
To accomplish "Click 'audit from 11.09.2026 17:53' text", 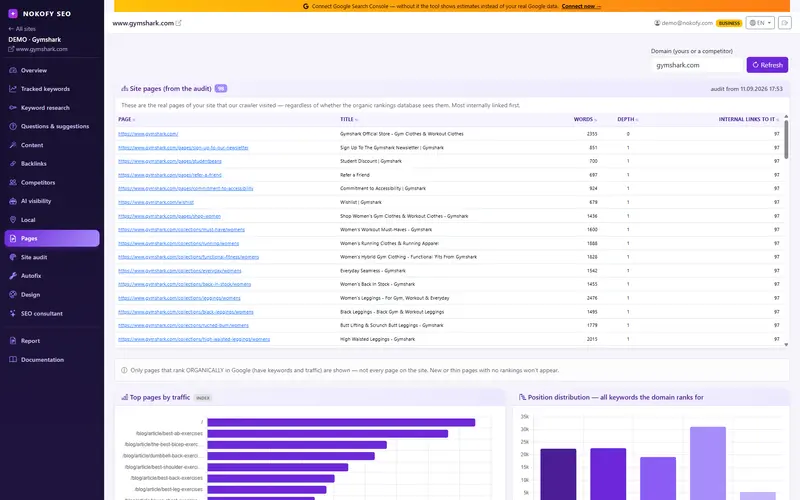I will pyautogui.click(x=746, y=89).
